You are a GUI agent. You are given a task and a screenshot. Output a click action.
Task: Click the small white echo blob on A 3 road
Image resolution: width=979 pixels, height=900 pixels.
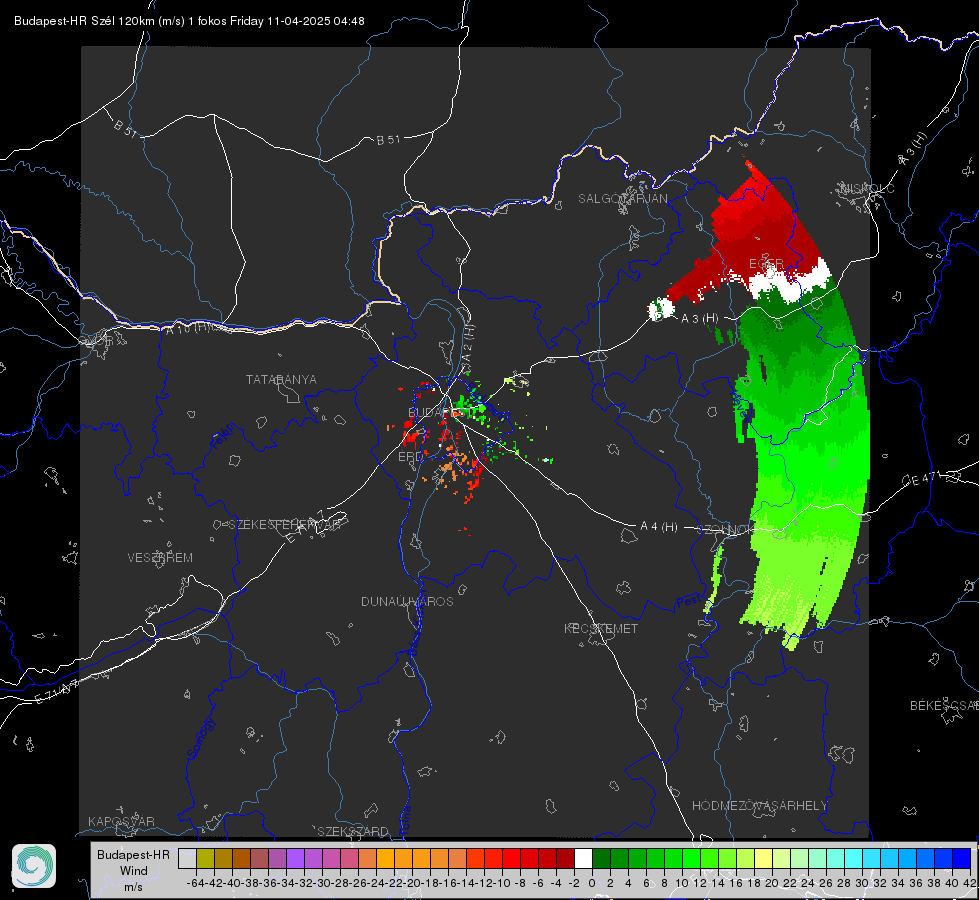point(660,309)
